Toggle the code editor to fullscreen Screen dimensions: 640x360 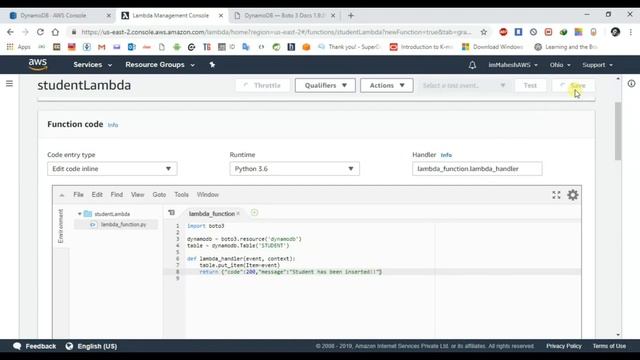(556, 195)
